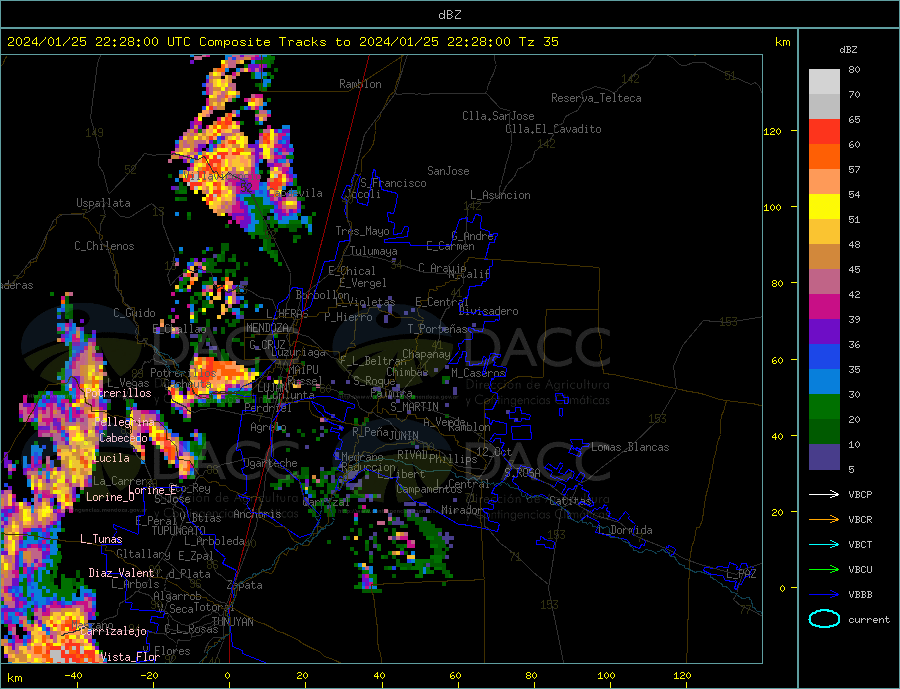Click the 'current' legend label
The height and width of the screenshot is (689, 900).
click(x=869, y=620)
